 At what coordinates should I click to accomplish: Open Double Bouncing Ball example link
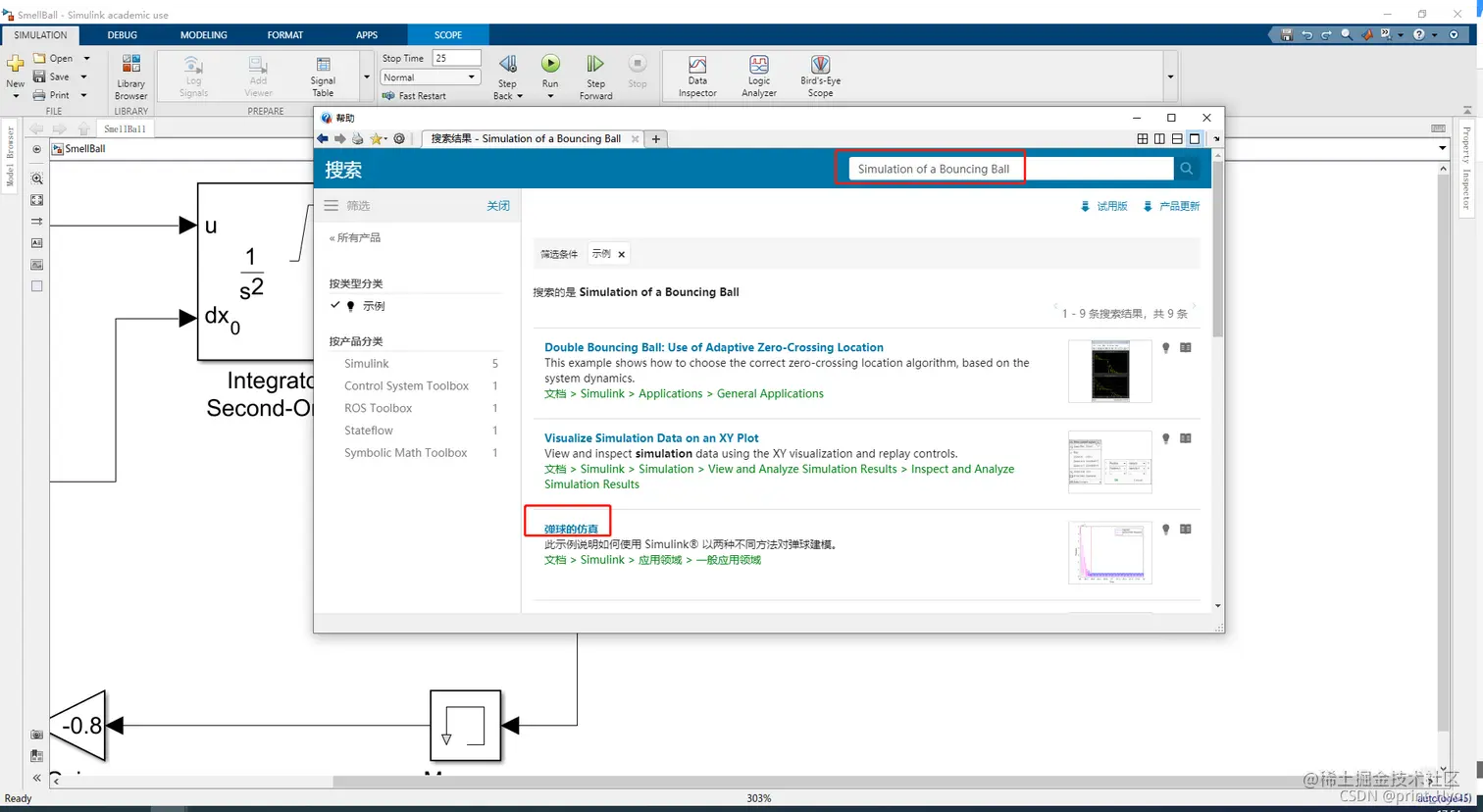click(x=714, y=347)
